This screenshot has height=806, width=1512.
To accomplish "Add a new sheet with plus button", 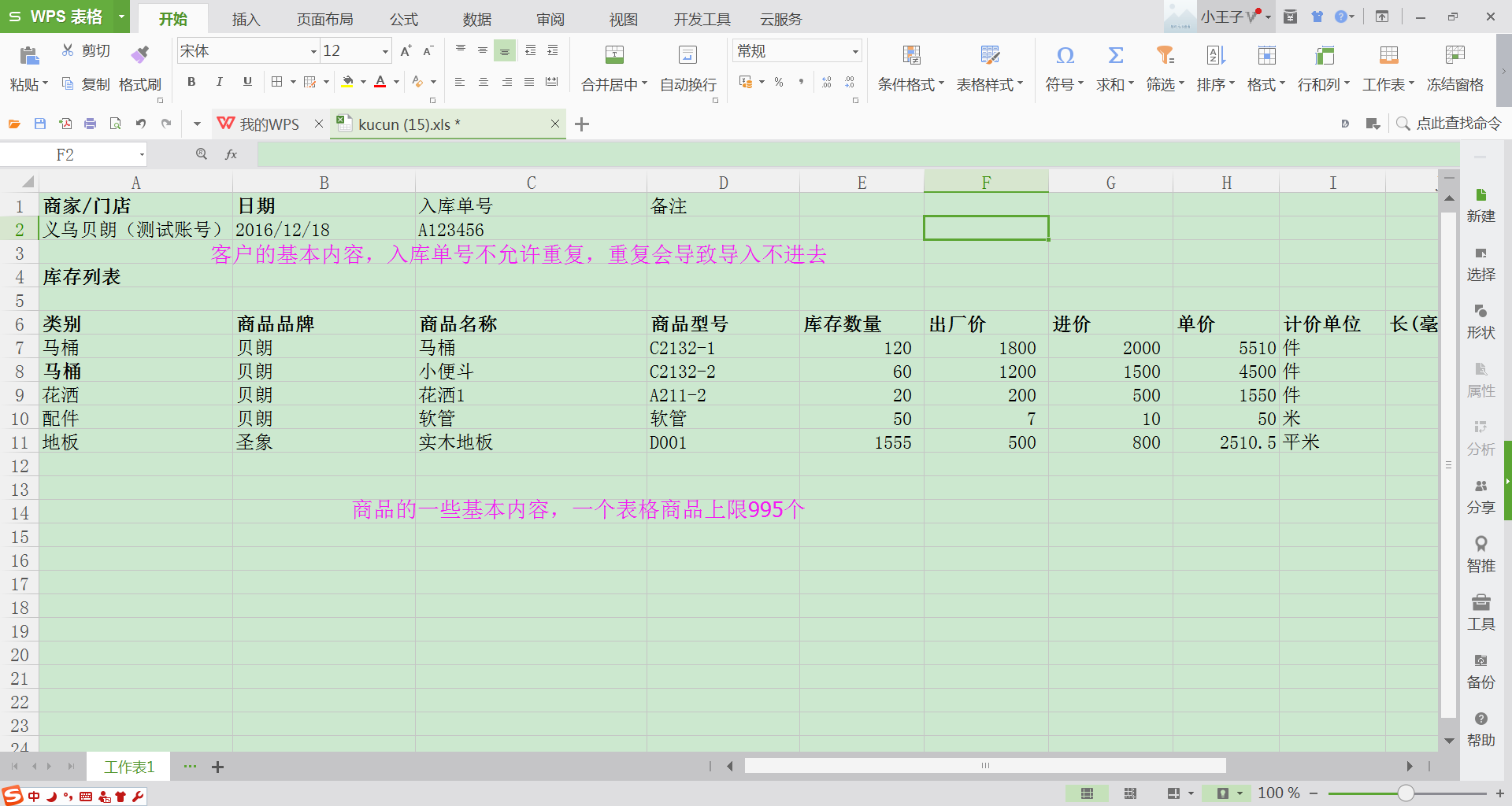I will coord(218,767).
